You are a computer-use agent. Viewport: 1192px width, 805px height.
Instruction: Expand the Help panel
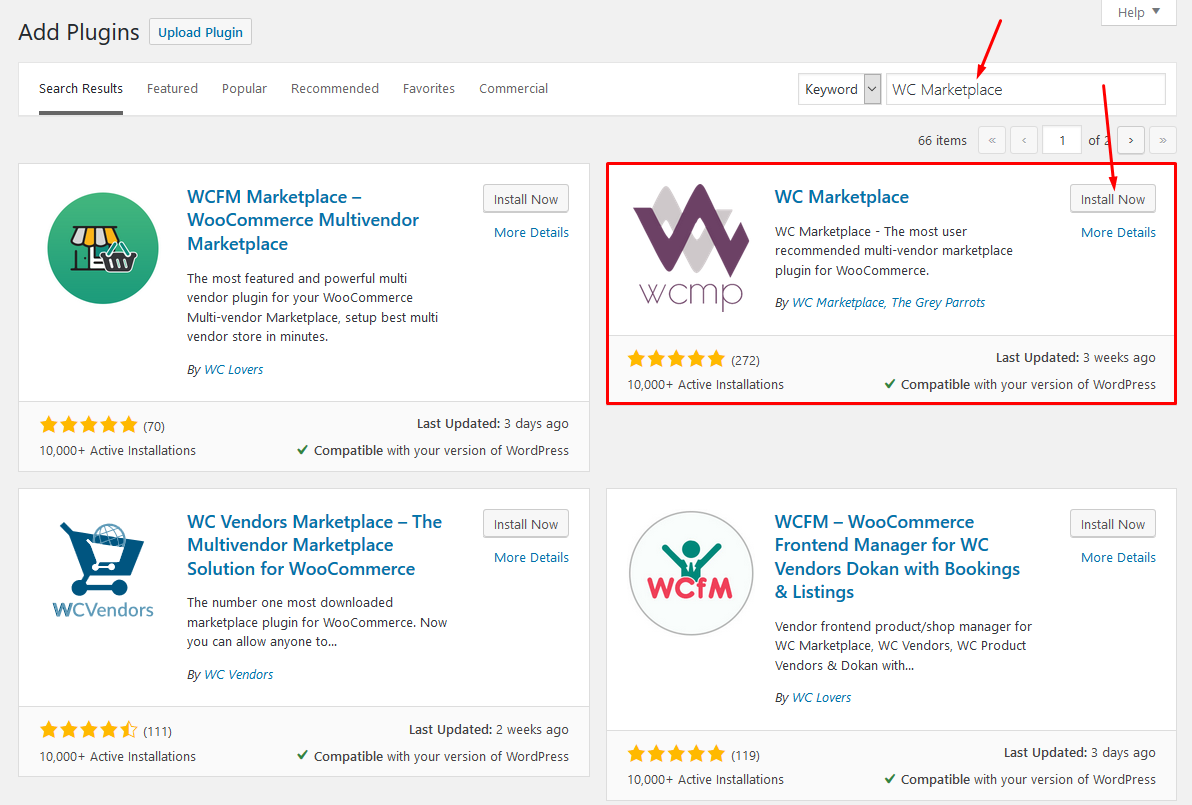coord(1138,12)
